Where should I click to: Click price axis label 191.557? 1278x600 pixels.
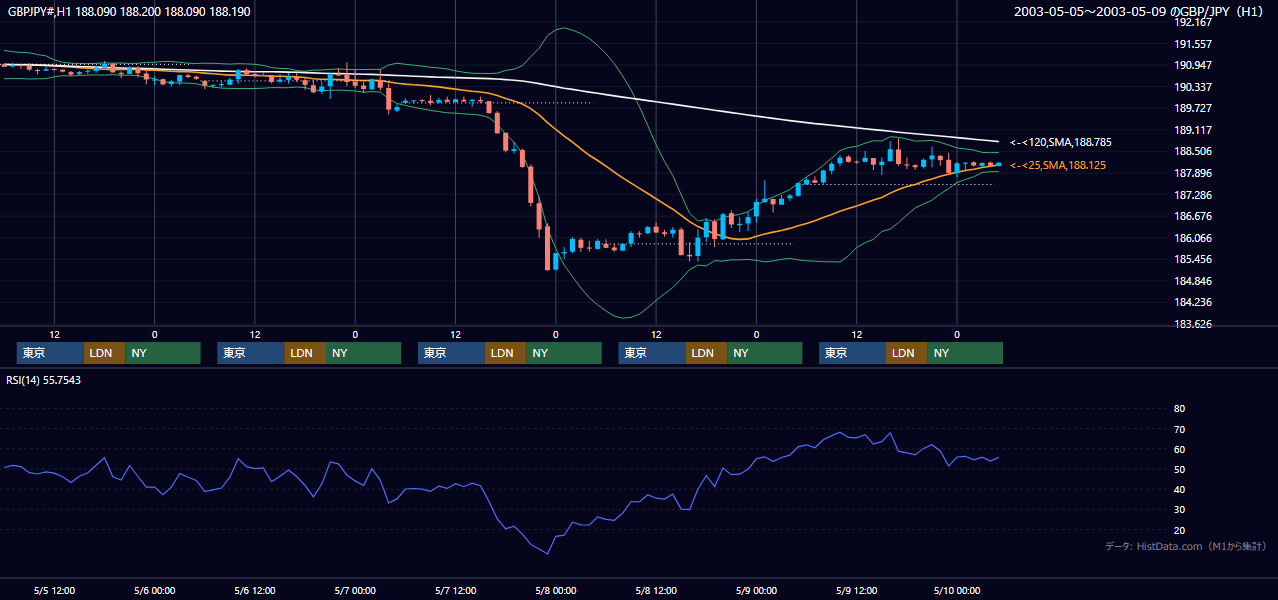[1193, 44]
